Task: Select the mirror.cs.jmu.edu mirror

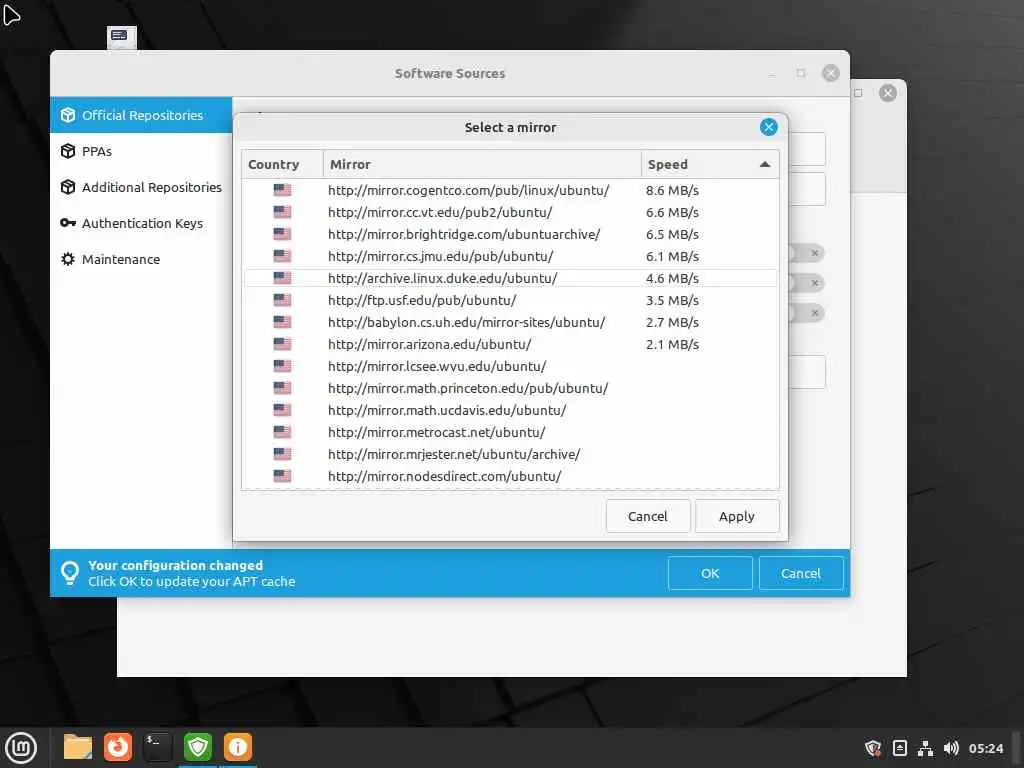Action: click(x=510, y=256)
